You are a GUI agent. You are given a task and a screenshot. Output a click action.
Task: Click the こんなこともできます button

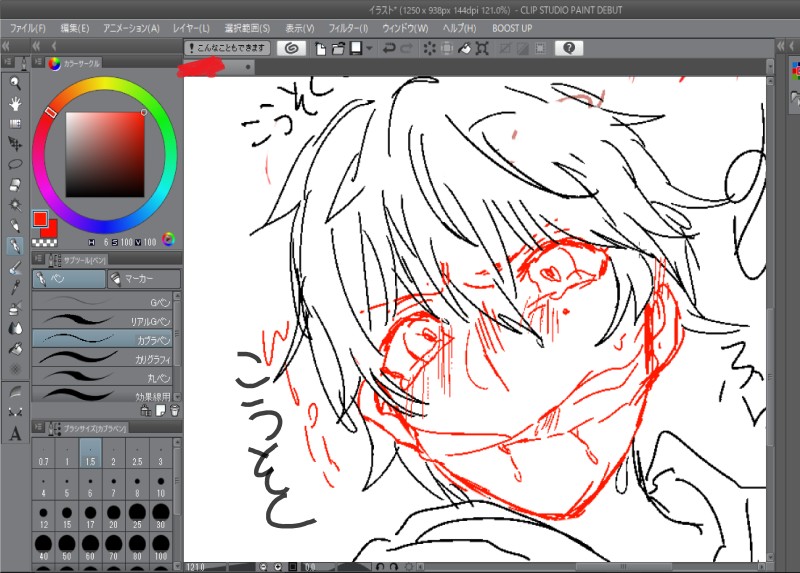tap(227, 48)
